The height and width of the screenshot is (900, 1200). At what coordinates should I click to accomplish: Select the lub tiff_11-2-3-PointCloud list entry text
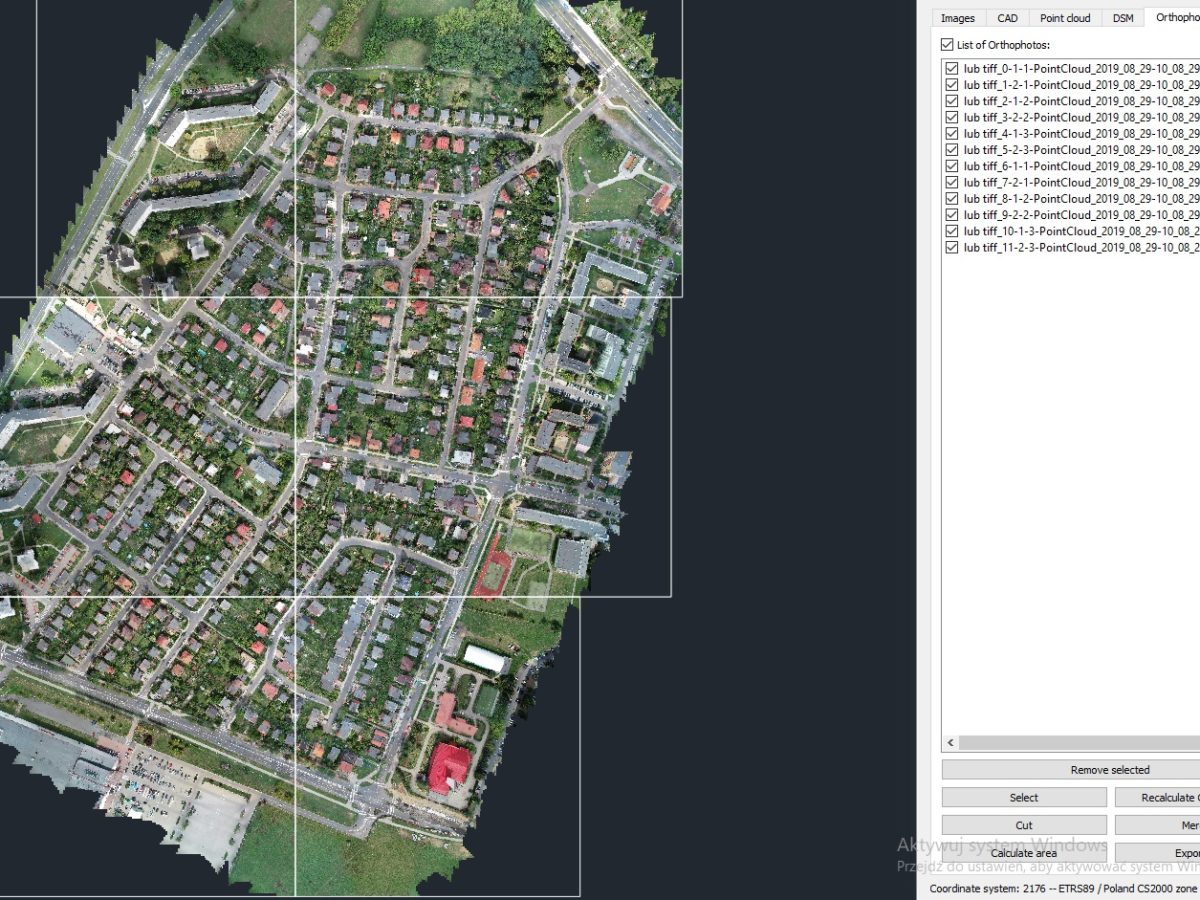click(x=1081, y=247)
